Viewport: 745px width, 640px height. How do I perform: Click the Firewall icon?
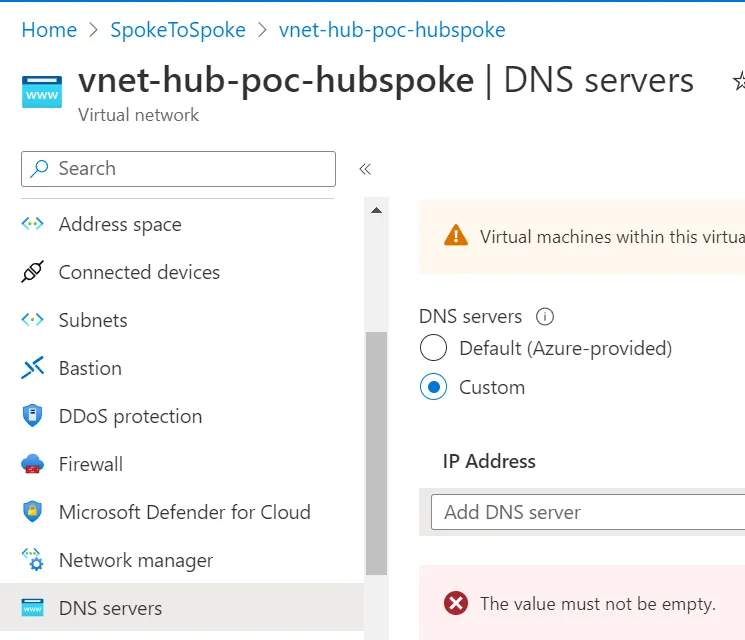[x=33, y=464]
